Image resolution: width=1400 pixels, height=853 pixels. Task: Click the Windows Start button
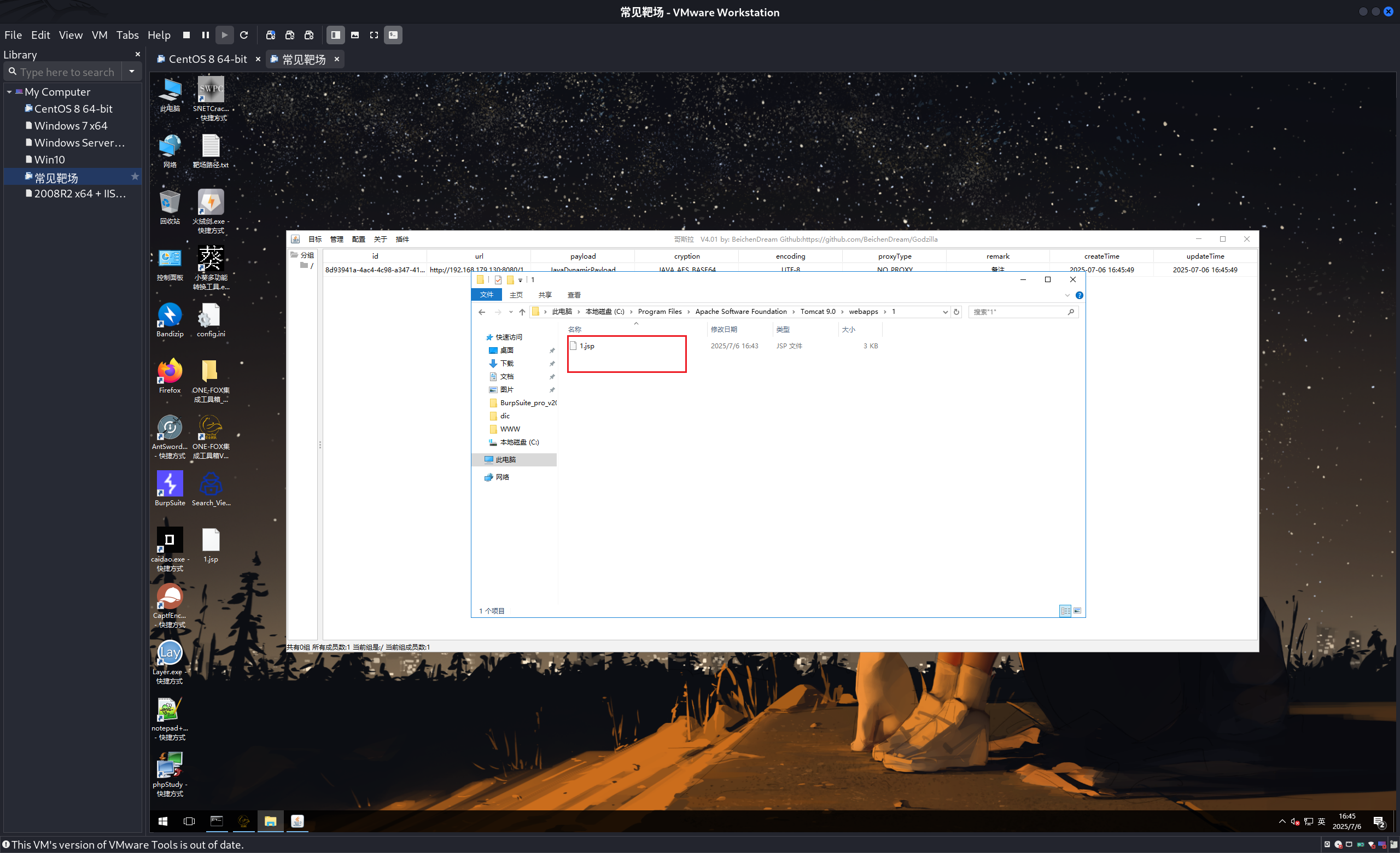(162, 821)
